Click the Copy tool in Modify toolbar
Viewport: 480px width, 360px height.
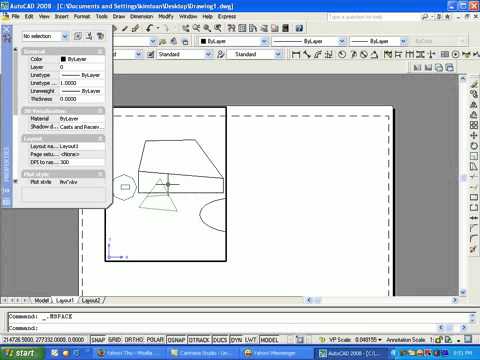[473, 94]
